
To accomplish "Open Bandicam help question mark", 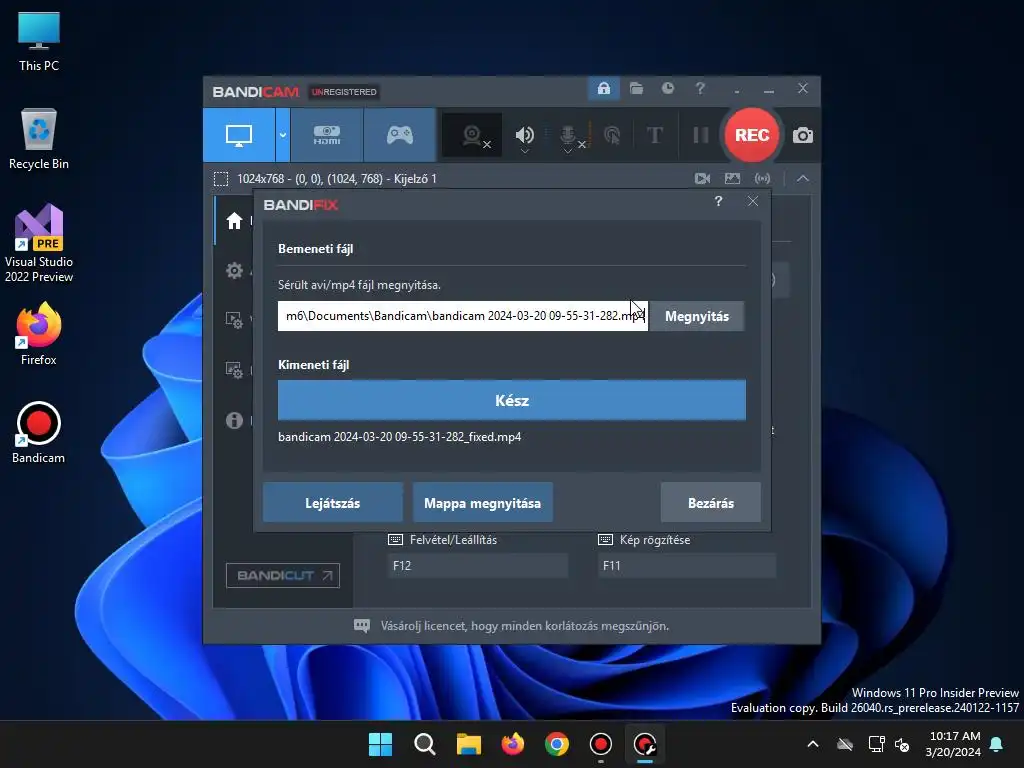I will point(700,88).
